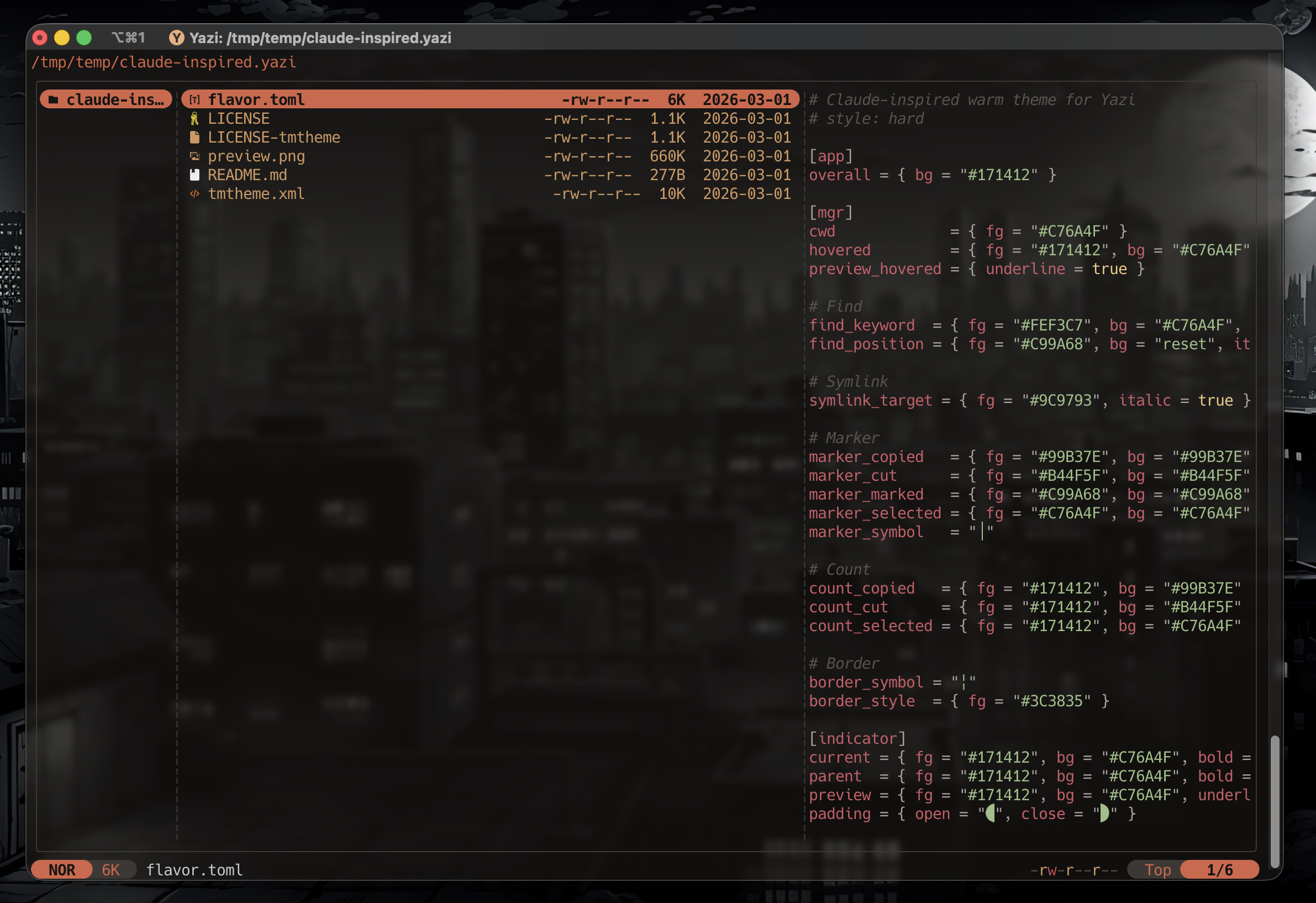Screen dimensions: 1316x903
Task: Click the green fullscreen window button
Action: (x=84, y=38)
